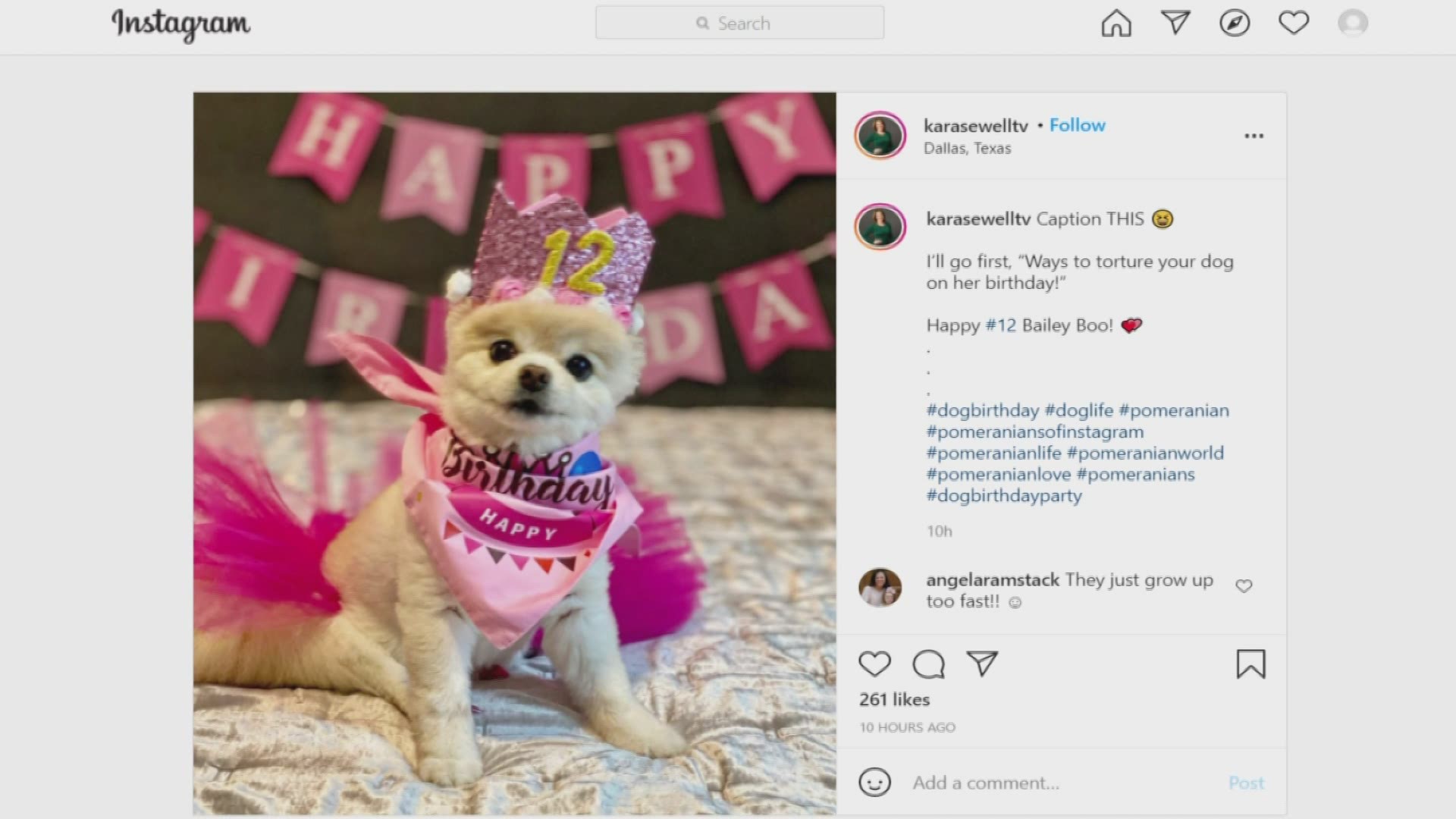The image size is (1456, 819).
Task: Open the #pomeraniansofinstagram hashtag
Action: tap(1034, 431)
